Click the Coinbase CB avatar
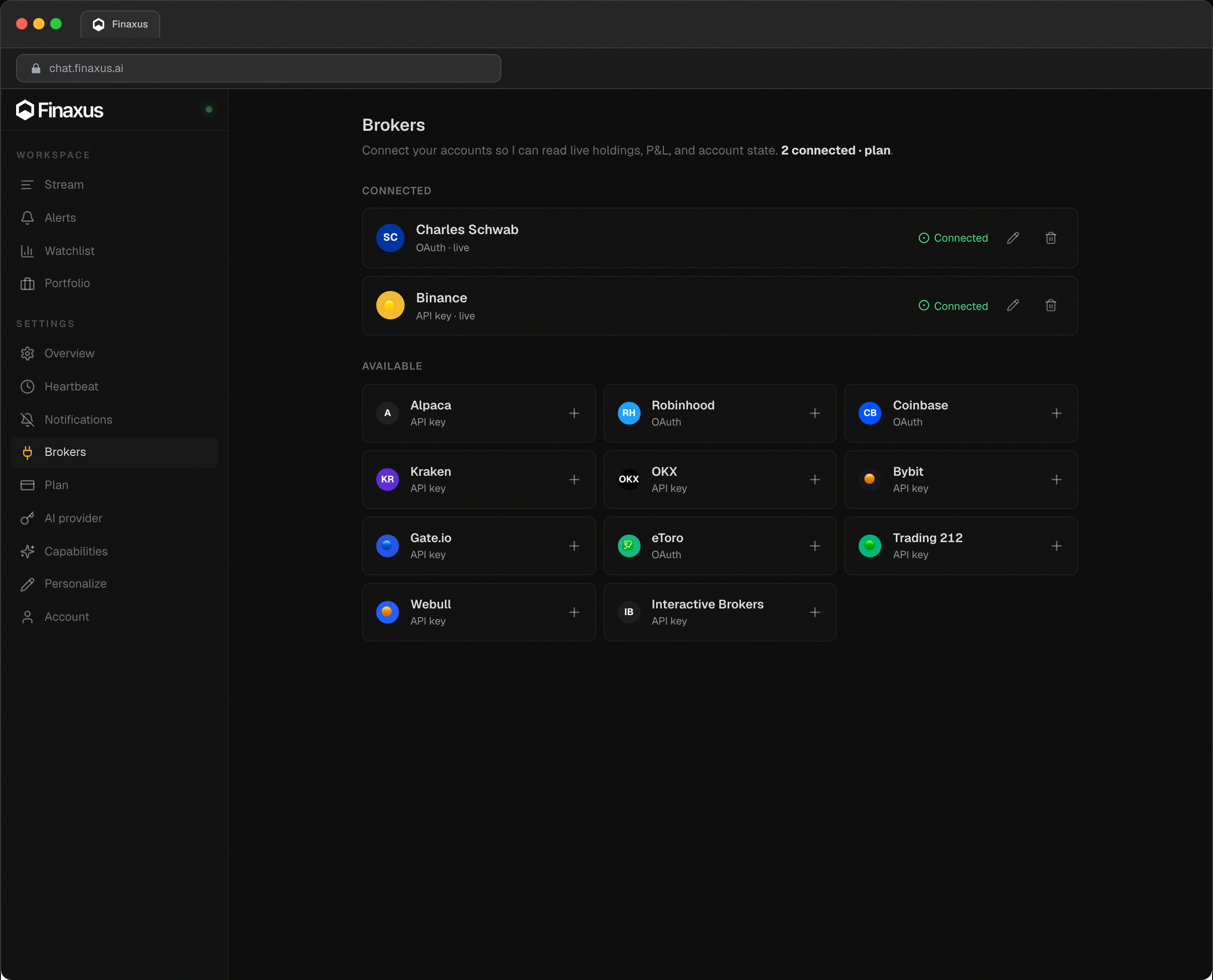The height and width of the screenshot is (980, 1213). [870, 413]
